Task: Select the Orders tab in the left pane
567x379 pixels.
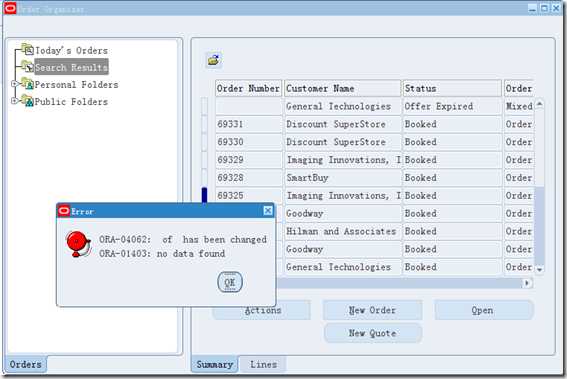Action: pos(25,364)
